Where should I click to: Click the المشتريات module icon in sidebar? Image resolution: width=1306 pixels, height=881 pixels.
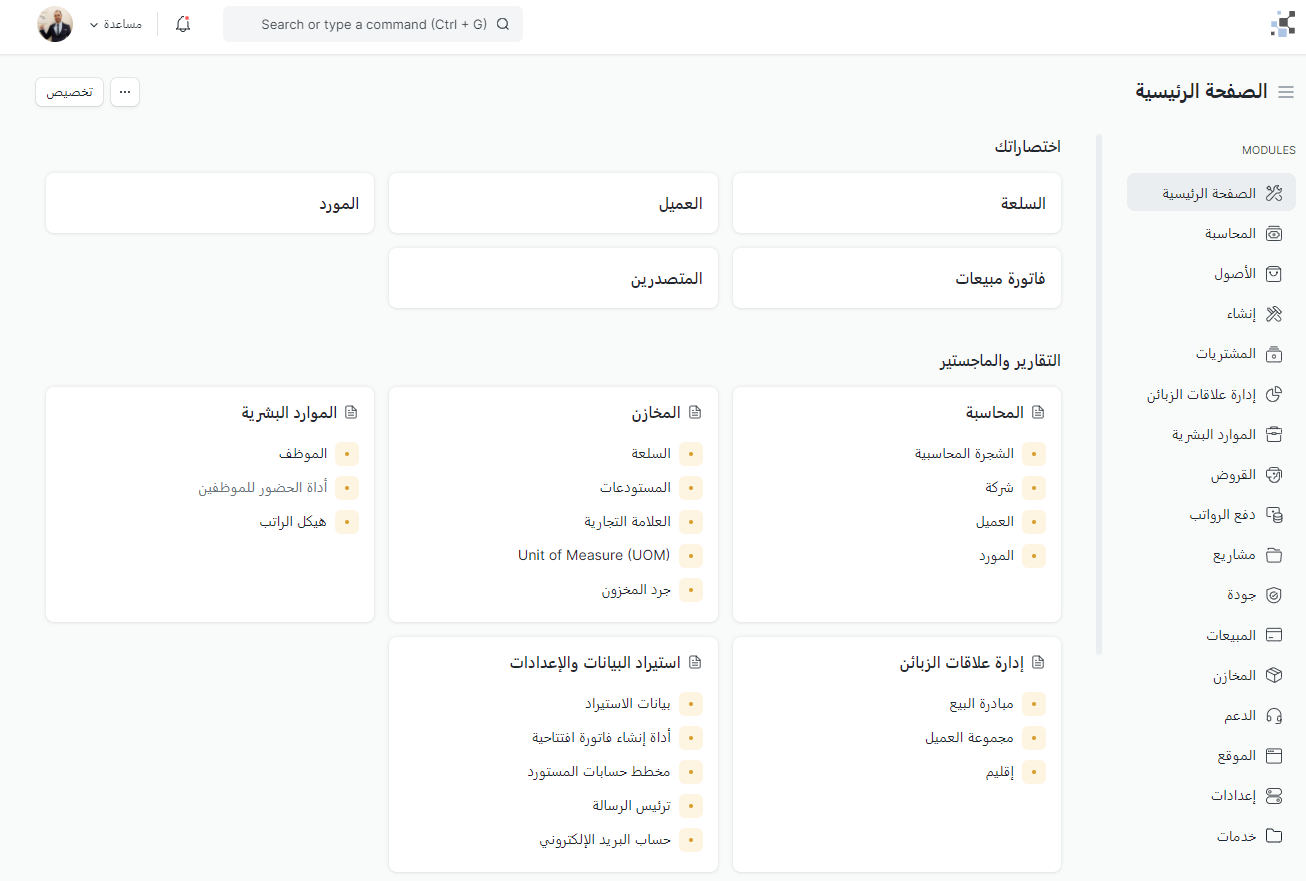(1274, 354)
